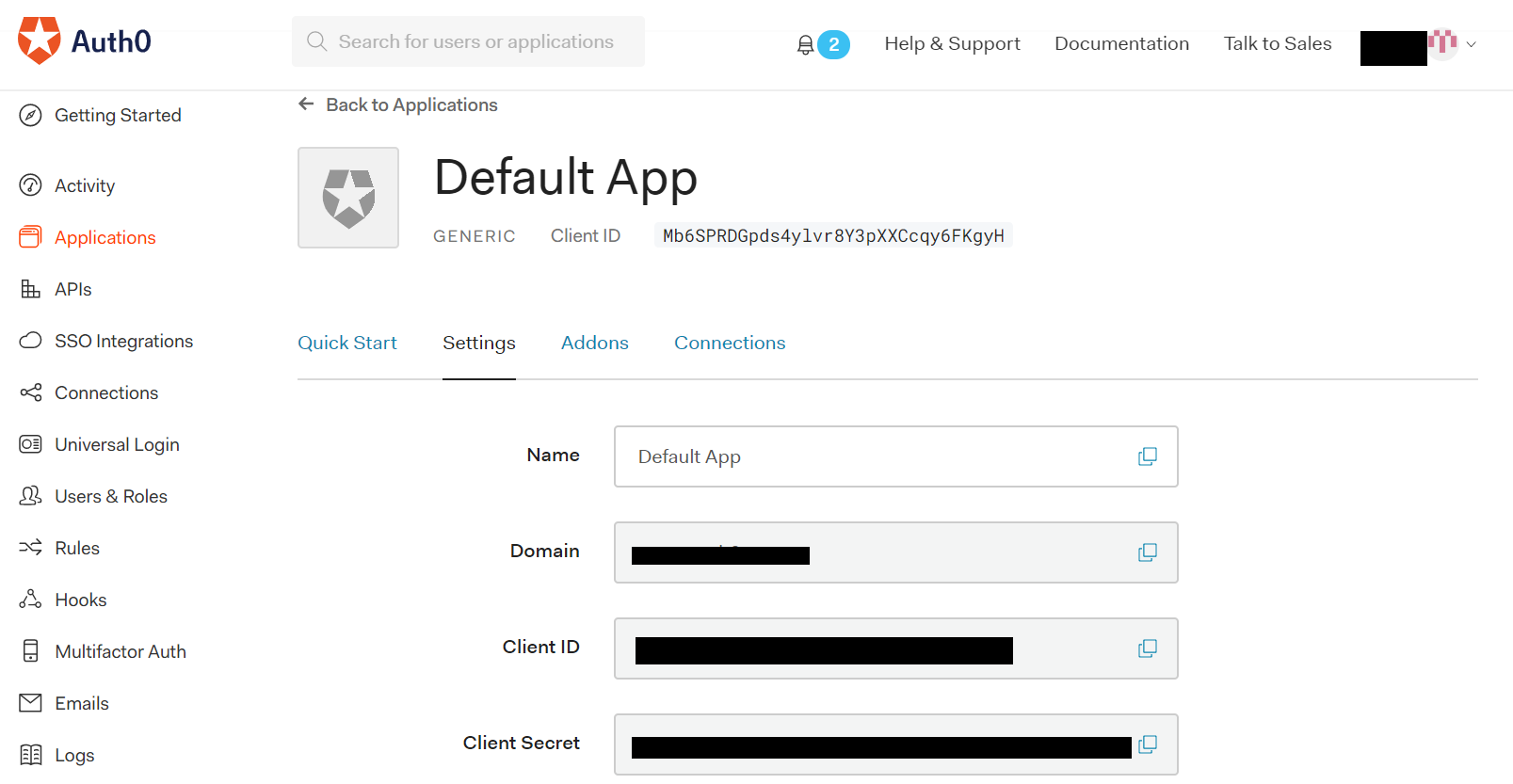
Task: Open the Documentation link
Action: click(x=1121, y=43)
